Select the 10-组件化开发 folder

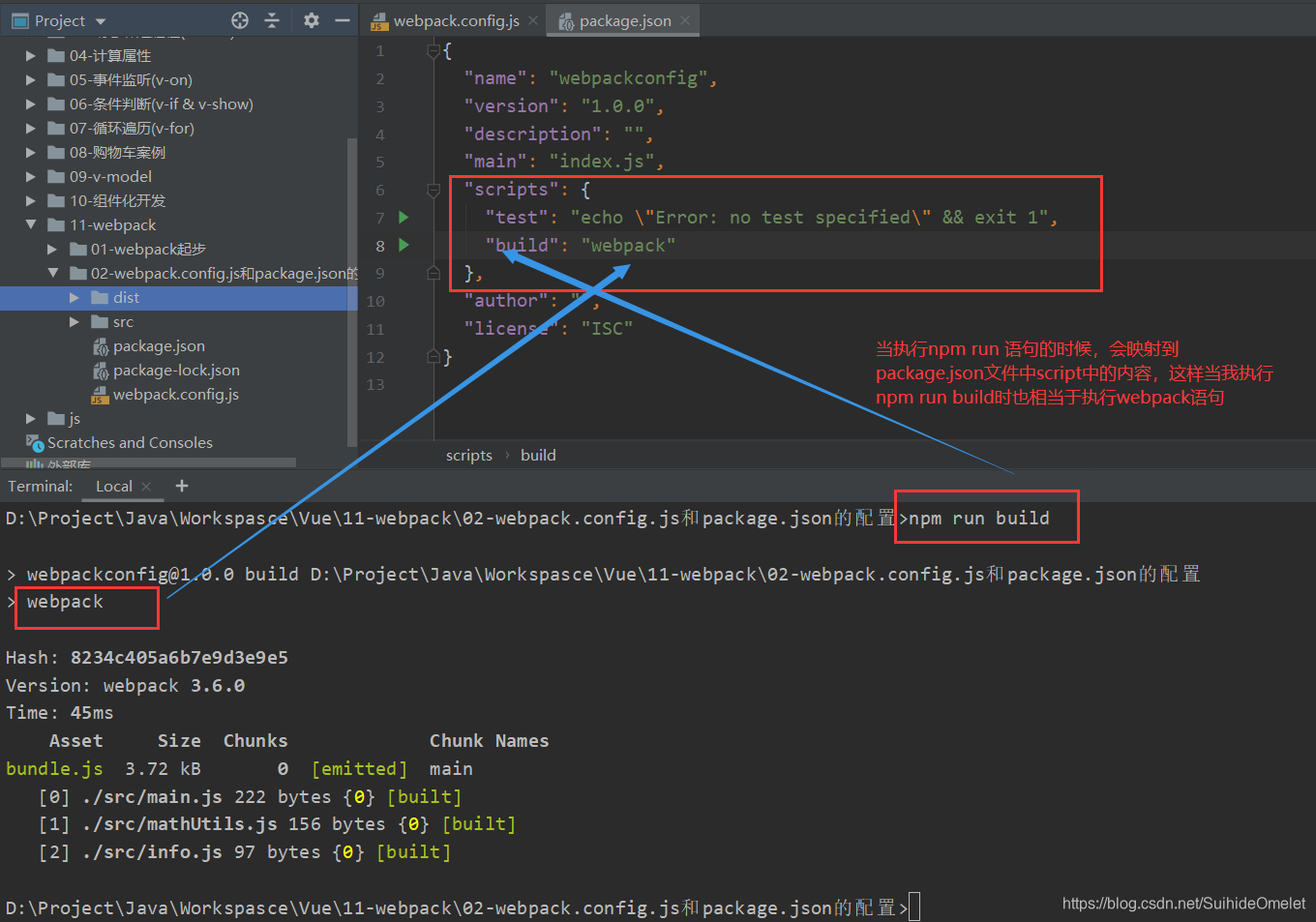pos(117,201)
